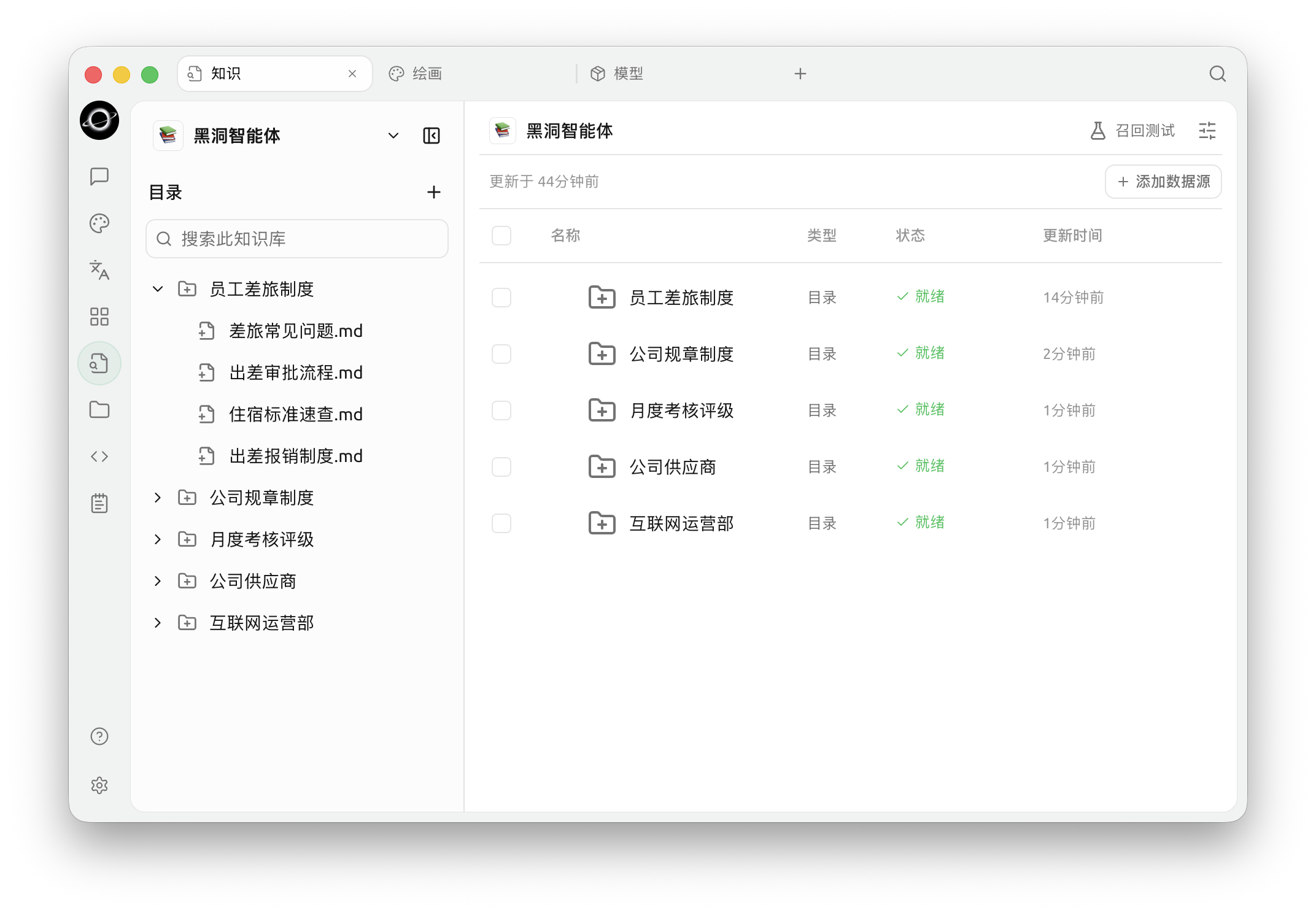The image size is (1316, 913).
Task: Open the painting palette sidebar icon
Action: click(99, 223)
